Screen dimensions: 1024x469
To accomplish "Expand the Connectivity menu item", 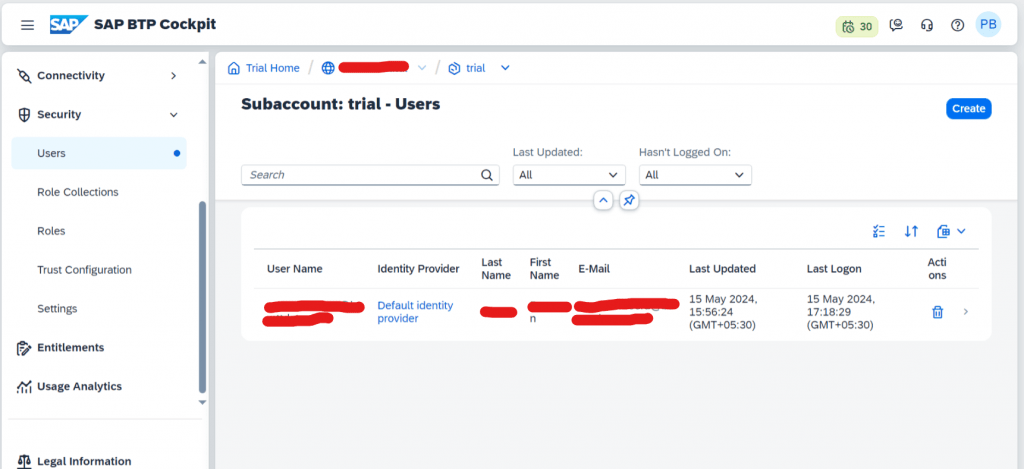I will click(99, 76).
